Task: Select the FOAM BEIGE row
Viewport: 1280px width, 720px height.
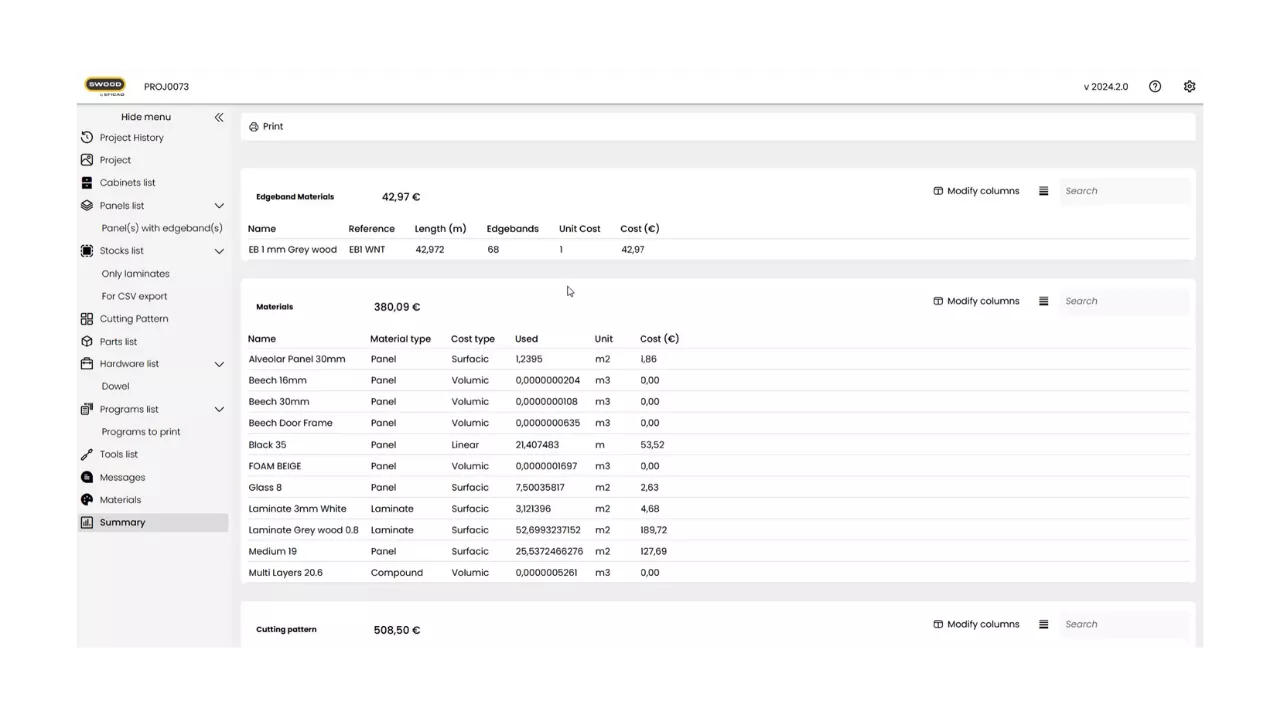Action: pyautogui.click(x=718, y=466)
